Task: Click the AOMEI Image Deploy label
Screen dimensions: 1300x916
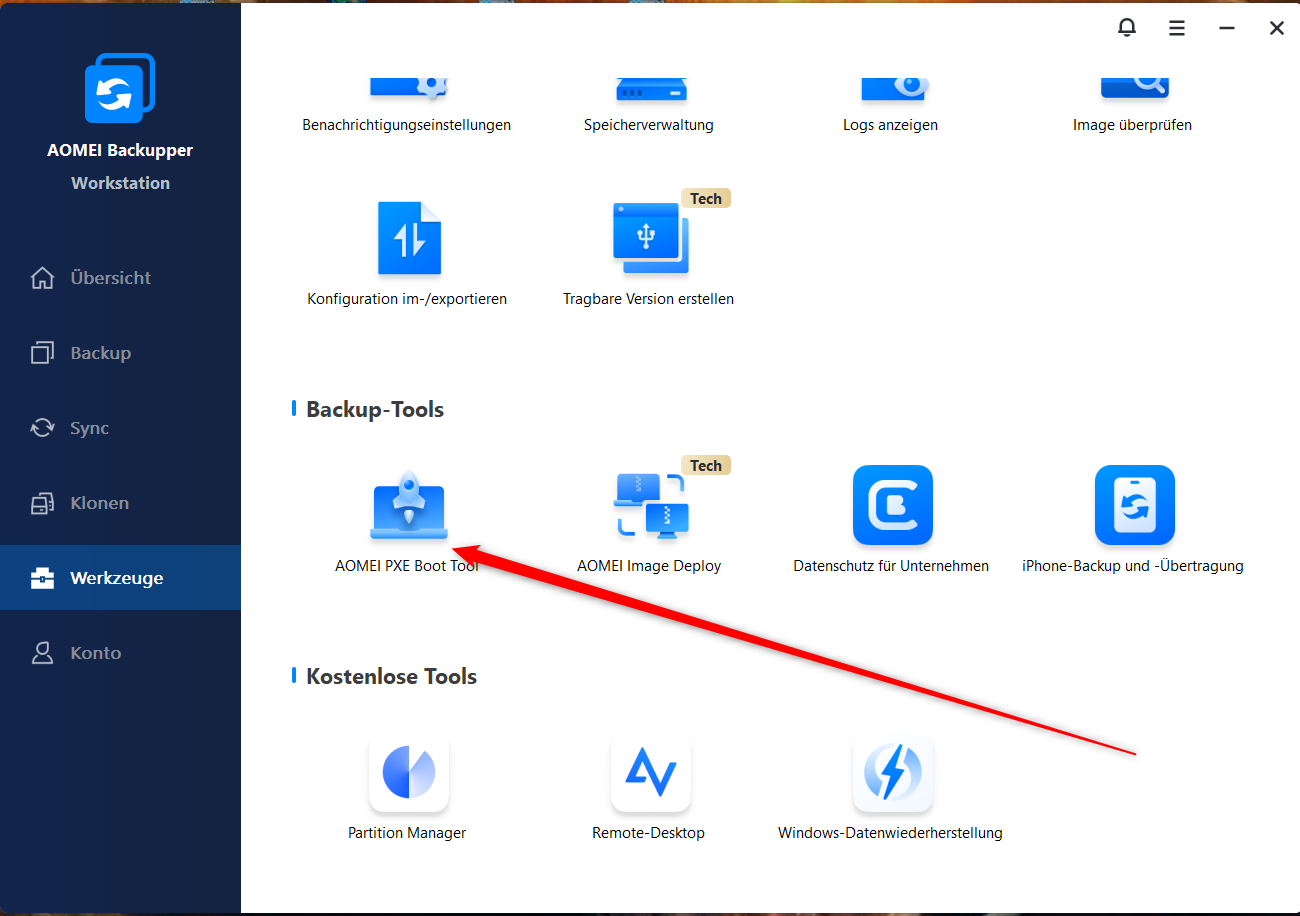Action: 649,566
